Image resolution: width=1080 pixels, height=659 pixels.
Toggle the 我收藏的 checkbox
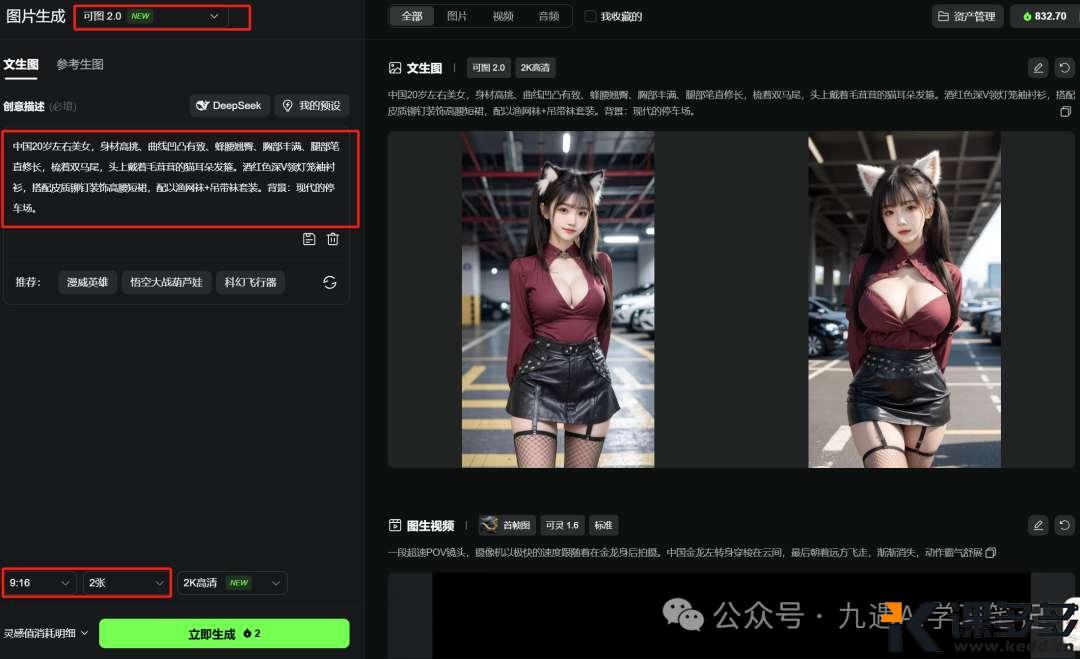(590, 16)
